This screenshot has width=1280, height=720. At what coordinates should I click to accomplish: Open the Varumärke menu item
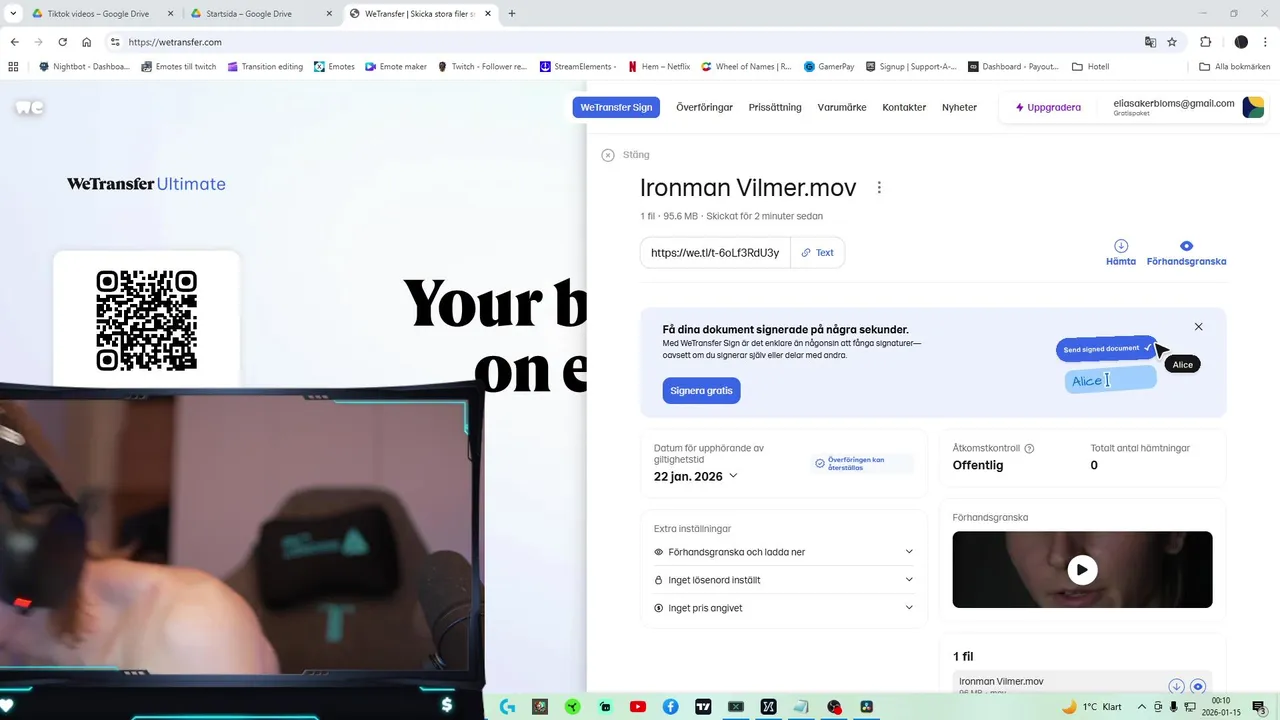pos(842,107)
